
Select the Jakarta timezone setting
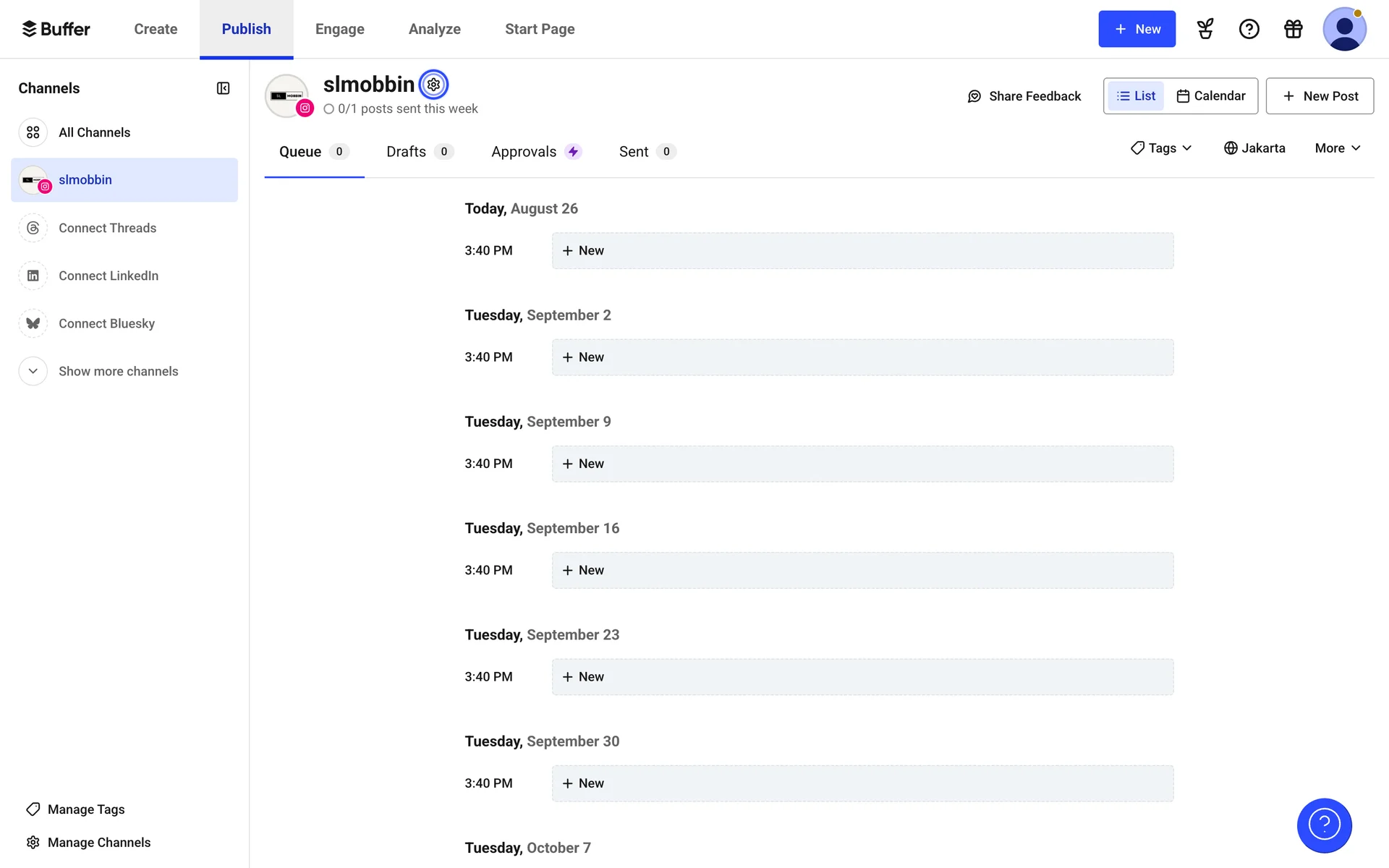(1254, 148)
